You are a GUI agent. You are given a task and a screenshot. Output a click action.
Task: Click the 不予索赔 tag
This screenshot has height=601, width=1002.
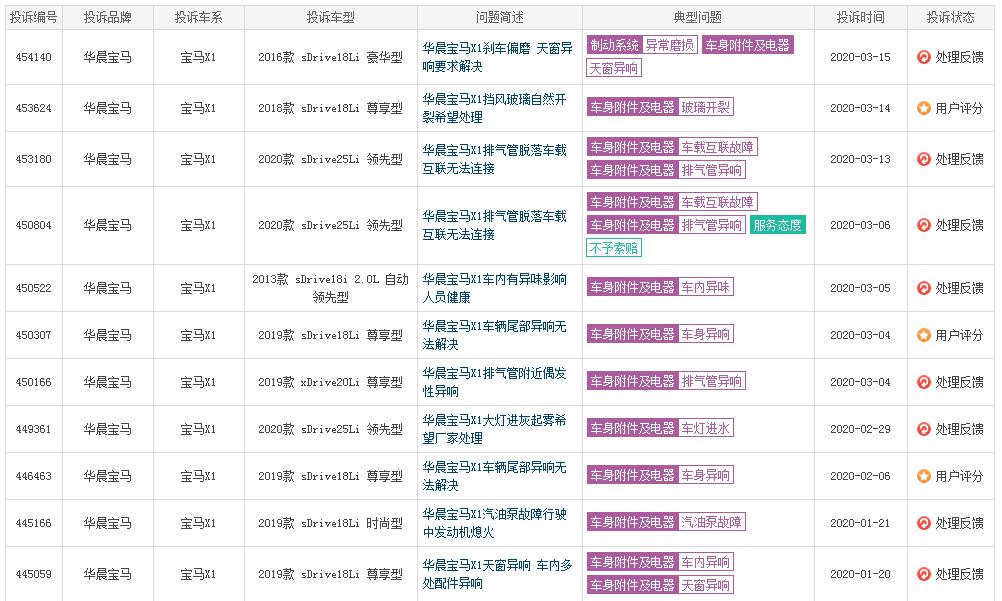[x=613, y=248]
